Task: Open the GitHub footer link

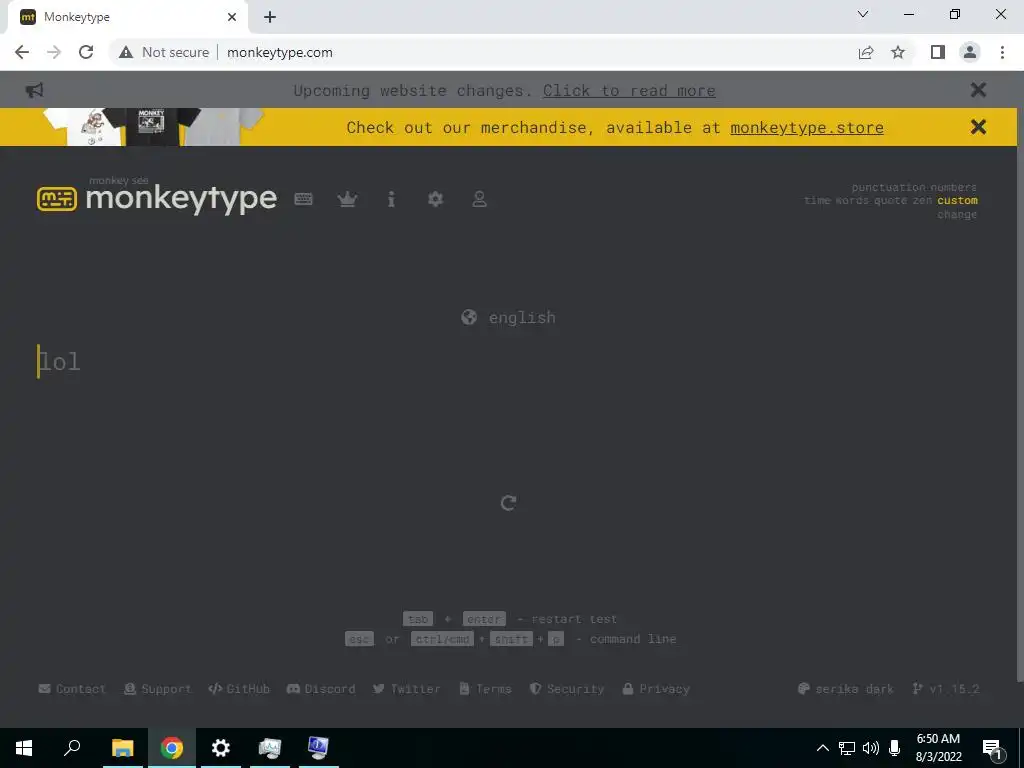Action: coord(239,689)
